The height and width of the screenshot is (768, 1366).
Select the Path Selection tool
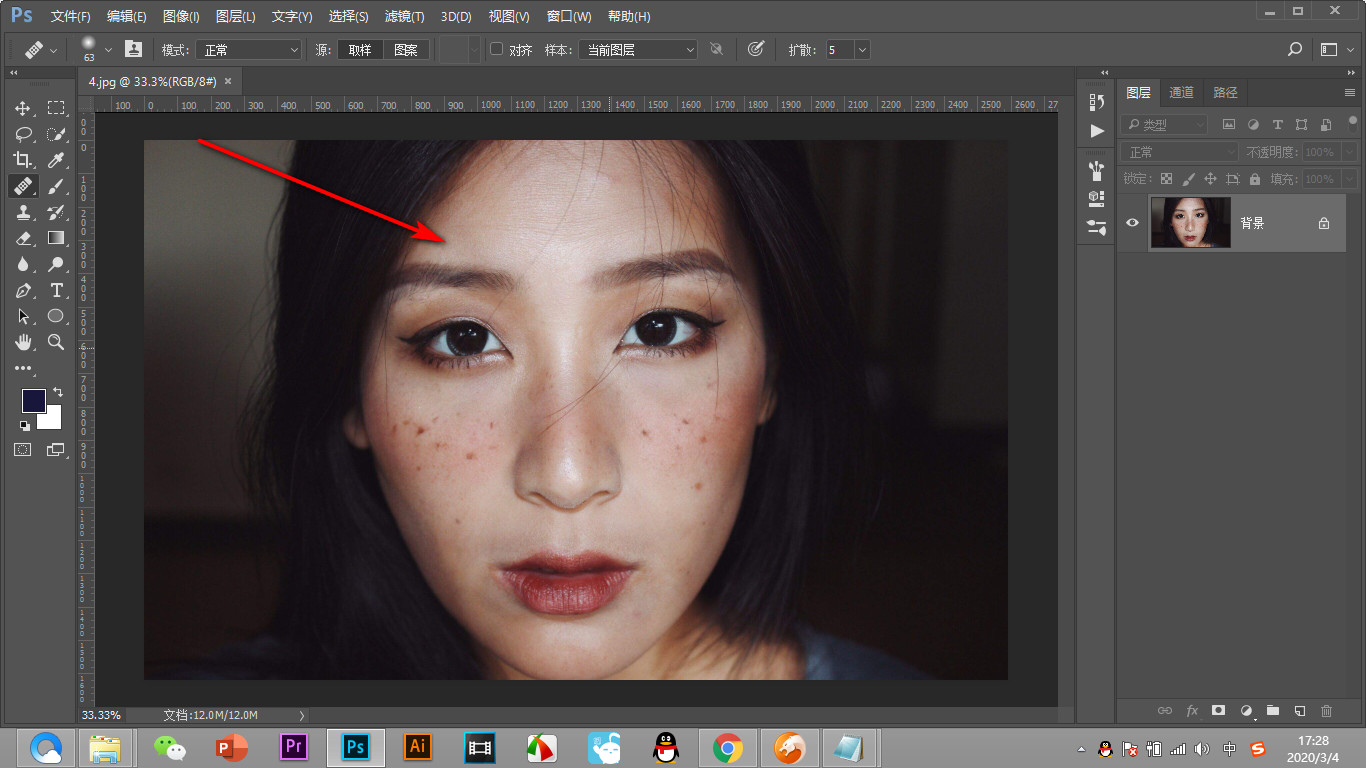pyautogui.click(x=23, y=316)
